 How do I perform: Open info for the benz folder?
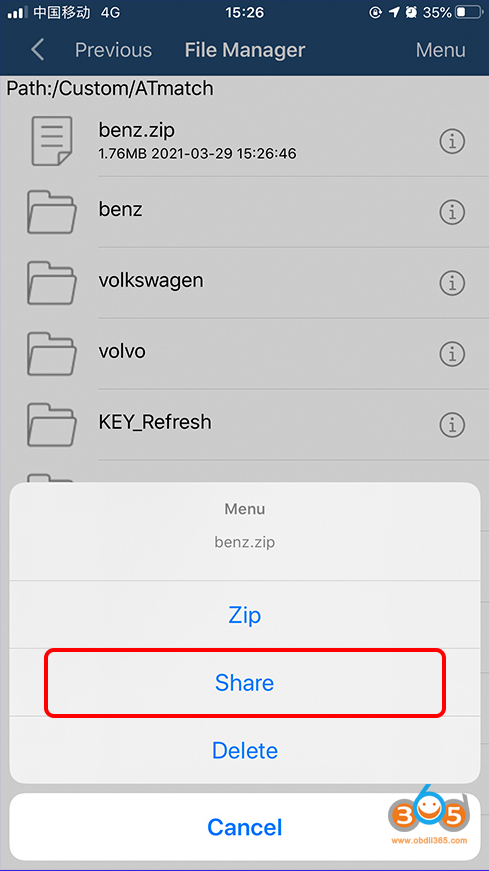coord(452,212)
